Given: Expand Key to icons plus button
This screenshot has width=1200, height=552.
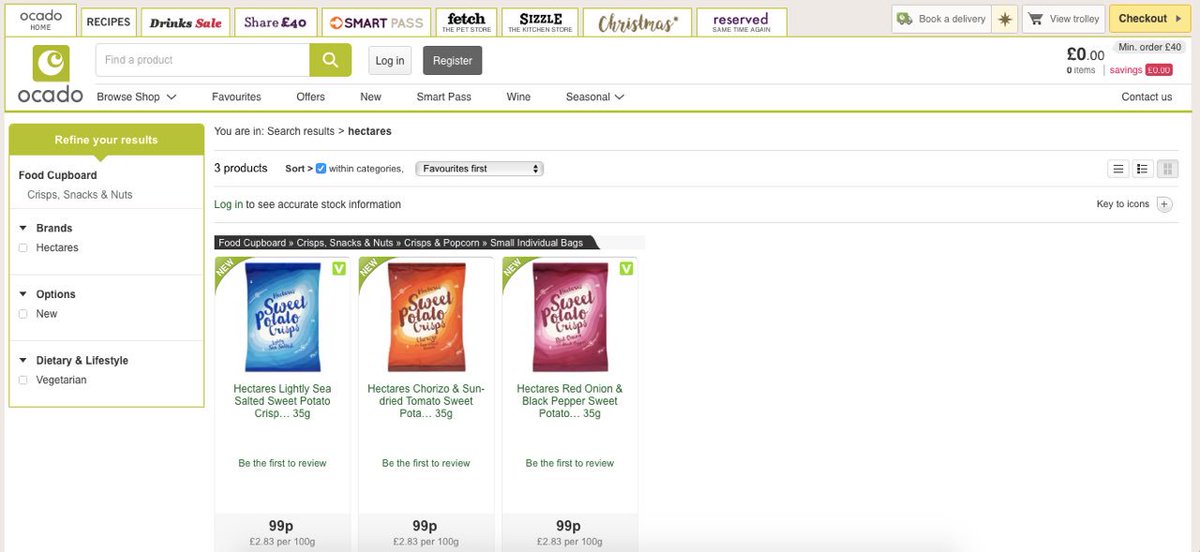Looking at the screenshot, I should coord(1164,204).
